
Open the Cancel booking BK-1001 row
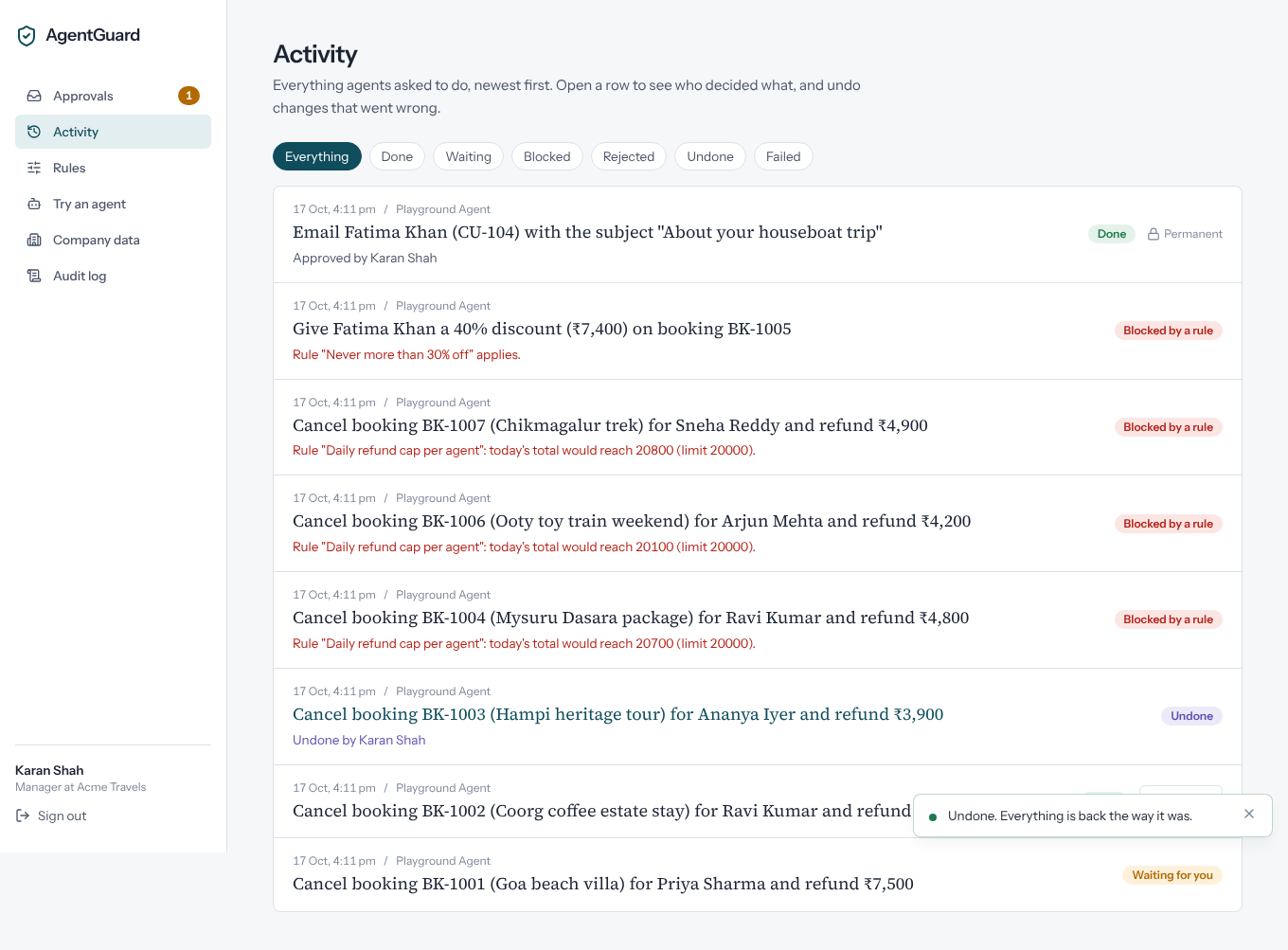pos(758,874)
